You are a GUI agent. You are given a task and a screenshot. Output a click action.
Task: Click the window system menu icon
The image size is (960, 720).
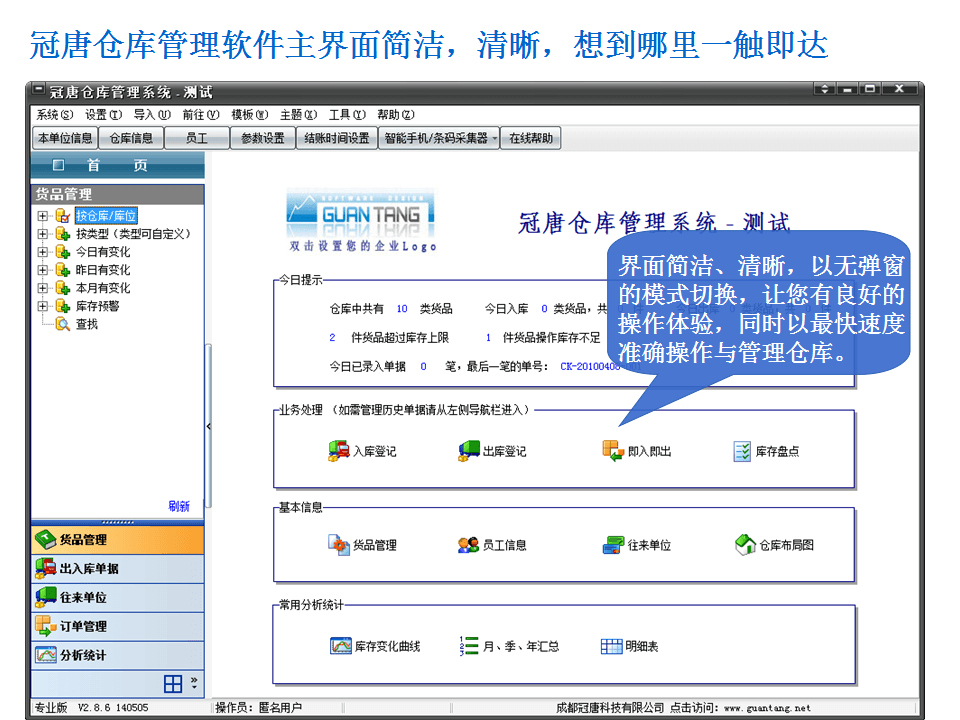[39, 89]
